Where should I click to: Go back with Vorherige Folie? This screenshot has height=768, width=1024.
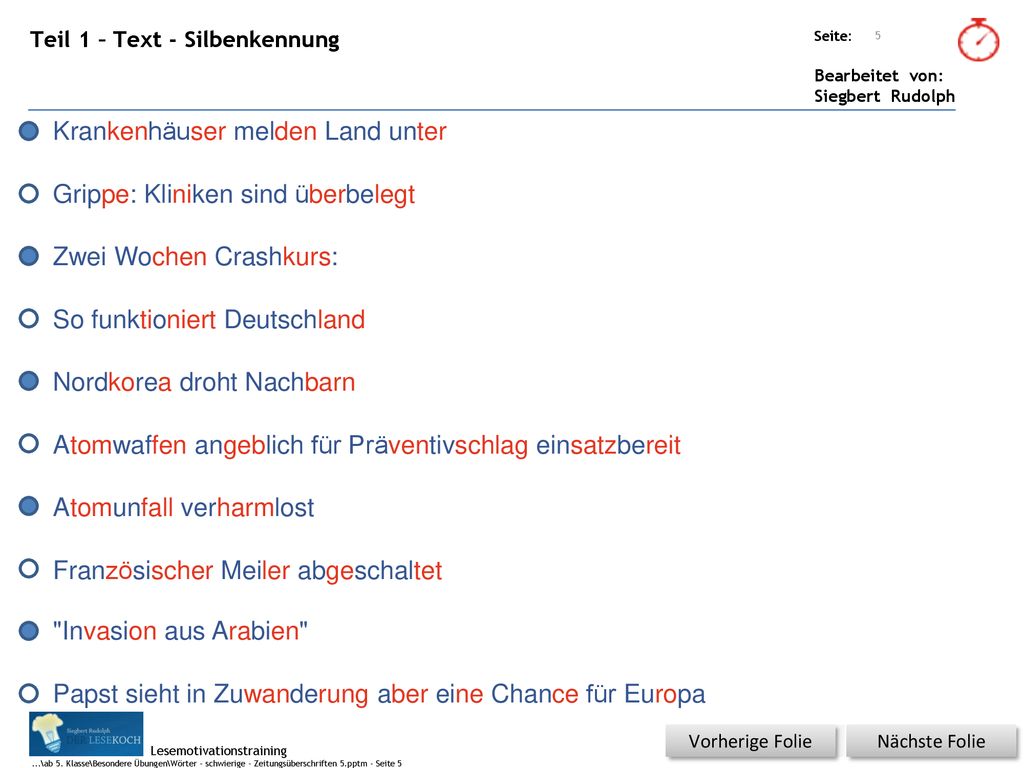[x=750, y=741]
